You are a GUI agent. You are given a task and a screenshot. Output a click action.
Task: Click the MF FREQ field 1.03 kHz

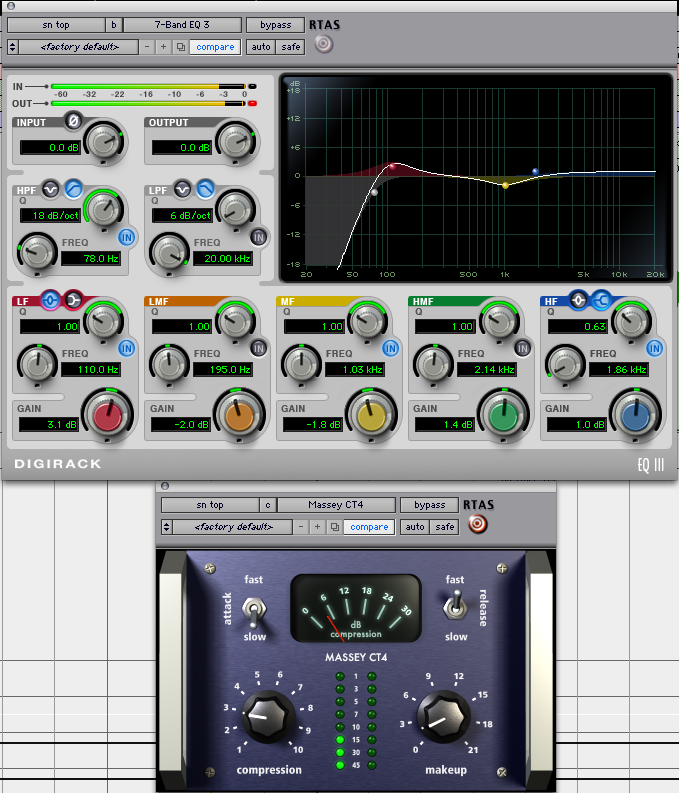[355, 370]
